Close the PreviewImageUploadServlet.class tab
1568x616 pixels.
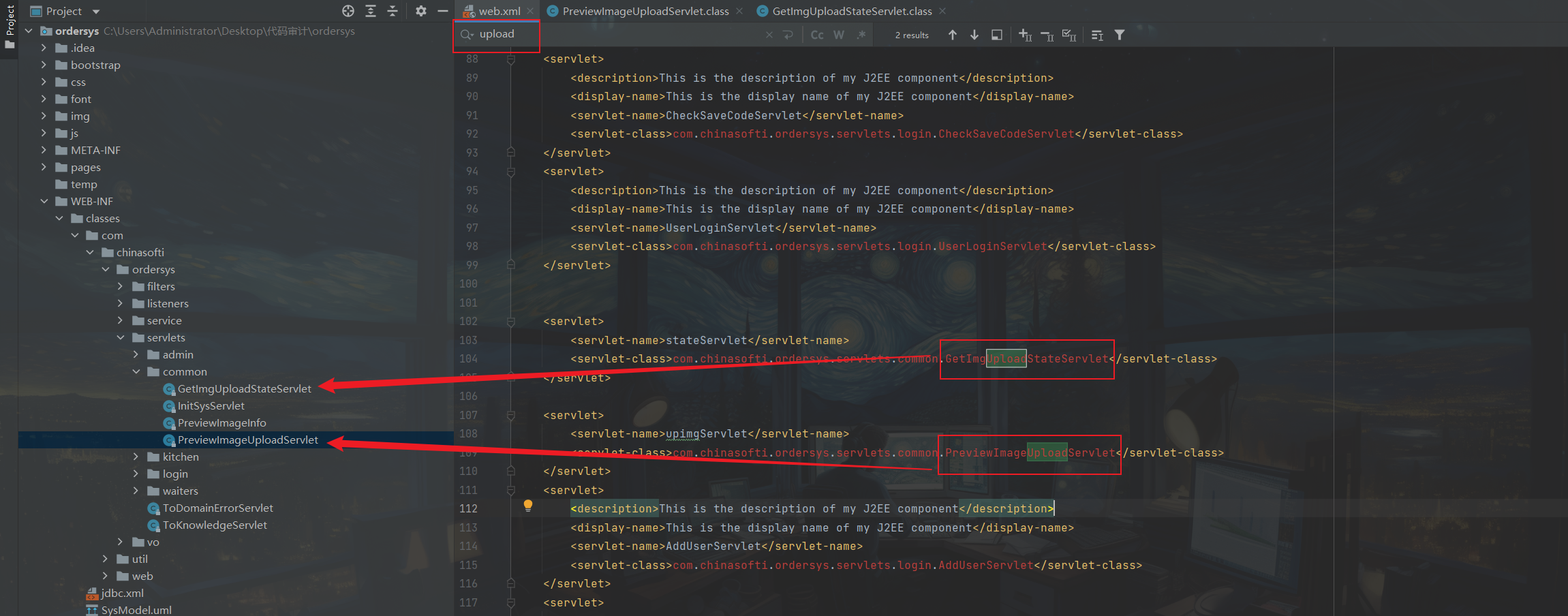pos(739,11)
